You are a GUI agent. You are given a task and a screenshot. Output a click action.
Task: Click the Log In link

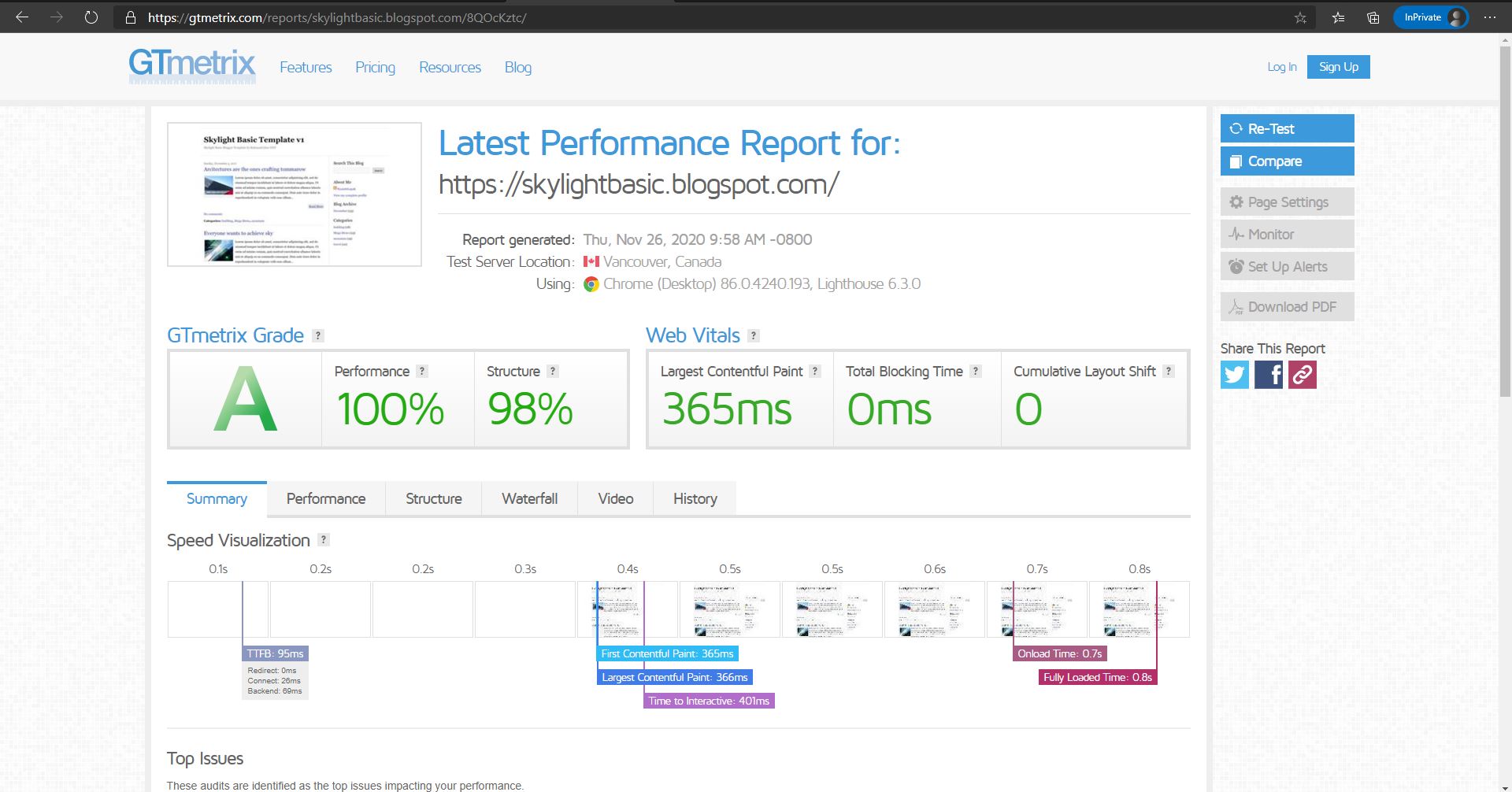click(x=1282, y=67)
